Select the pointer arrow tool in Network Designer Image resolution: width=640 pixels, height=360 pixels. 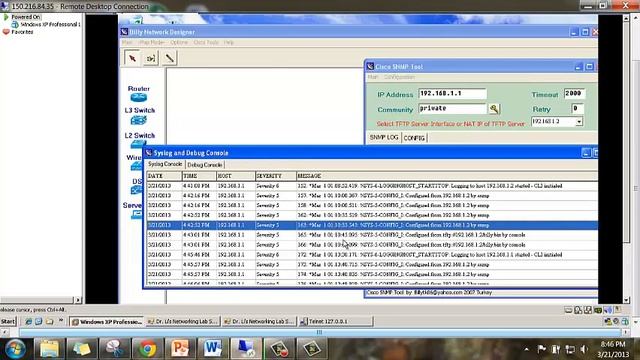click(x=132, y=58)
